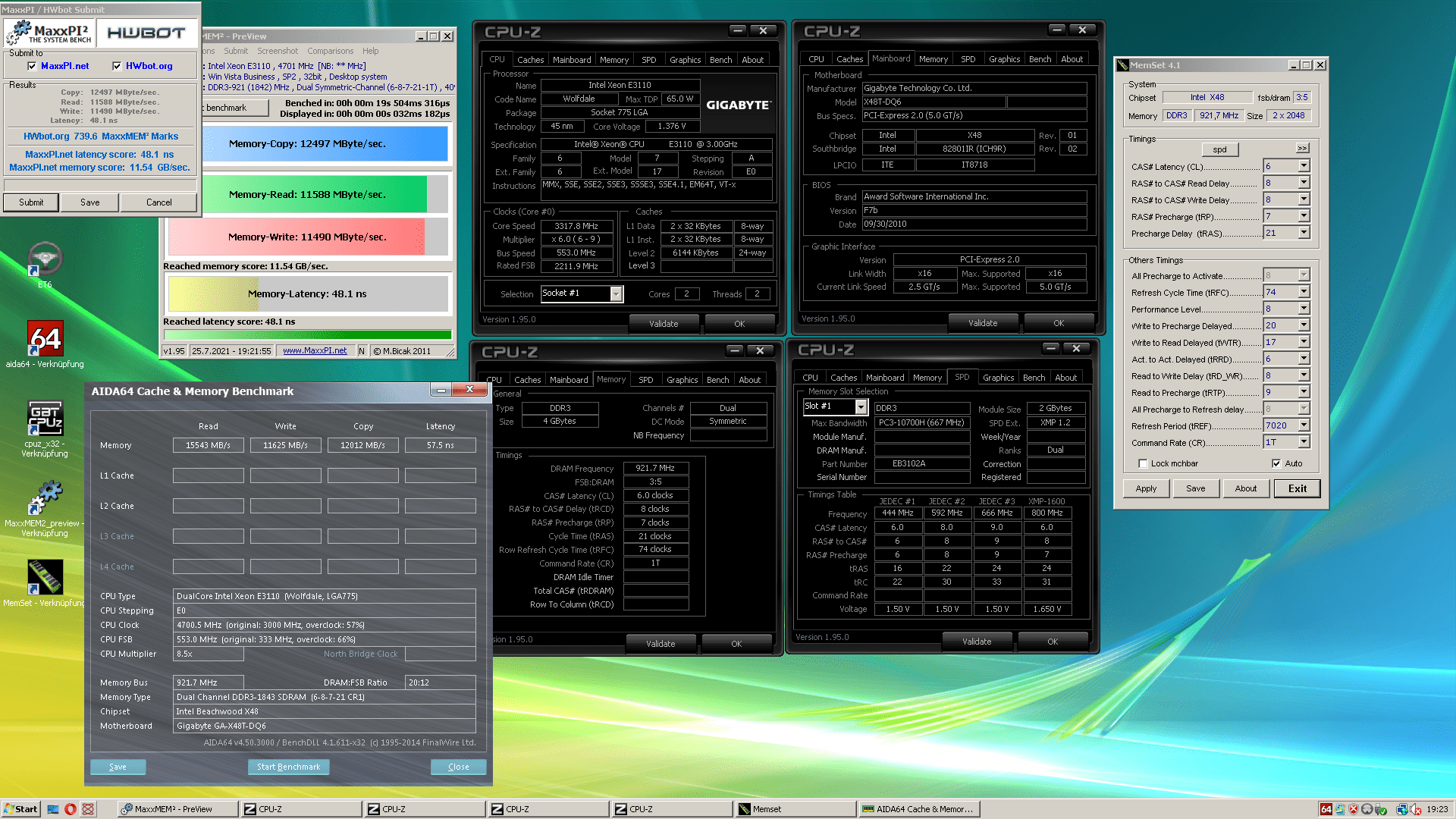The height and width of the screenshot is (819, 1456).
Task: Open the RAS# Precharge (tRP) dropdown
Action: point(1304,216)
